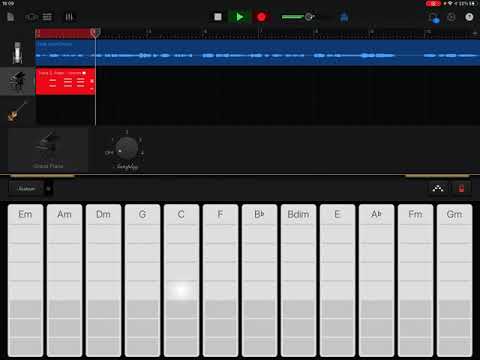
Task: Add song section with plus on ruler
Action: [475, 33]
